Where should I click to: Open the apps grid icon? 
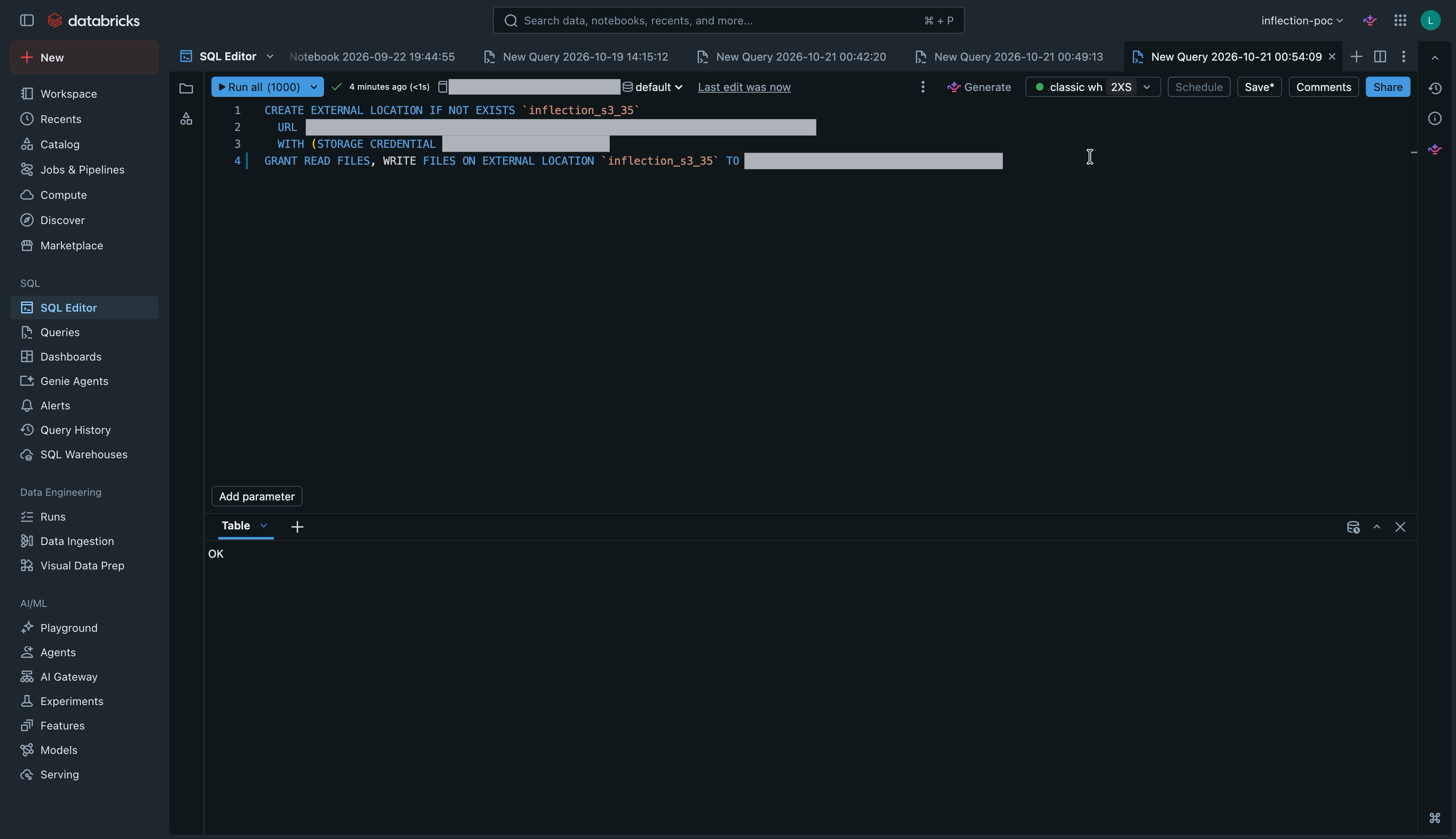point(1400,21)
